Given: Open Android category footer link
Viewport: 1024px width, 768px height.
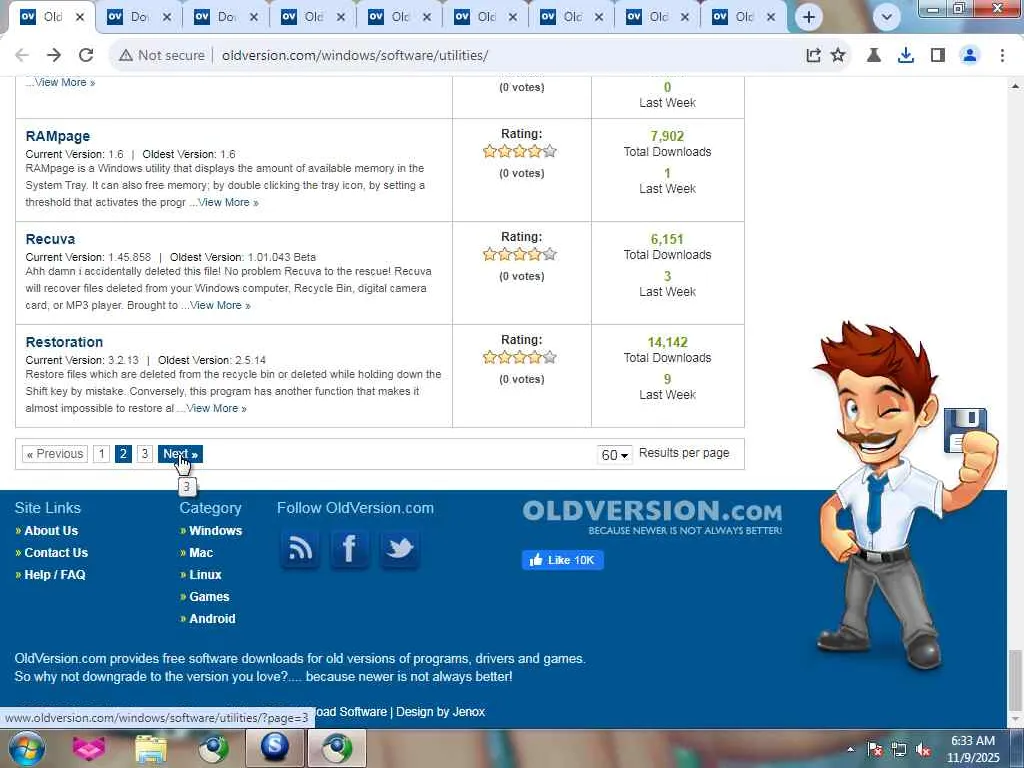Looking at the screenshot, I should pyautogui.click(x=212, y=619).
